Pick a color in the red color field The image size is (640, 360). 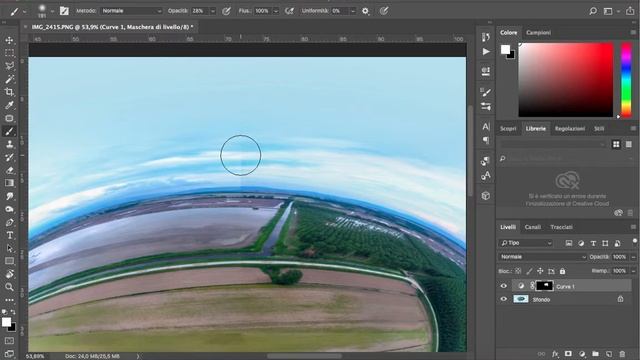566,80
